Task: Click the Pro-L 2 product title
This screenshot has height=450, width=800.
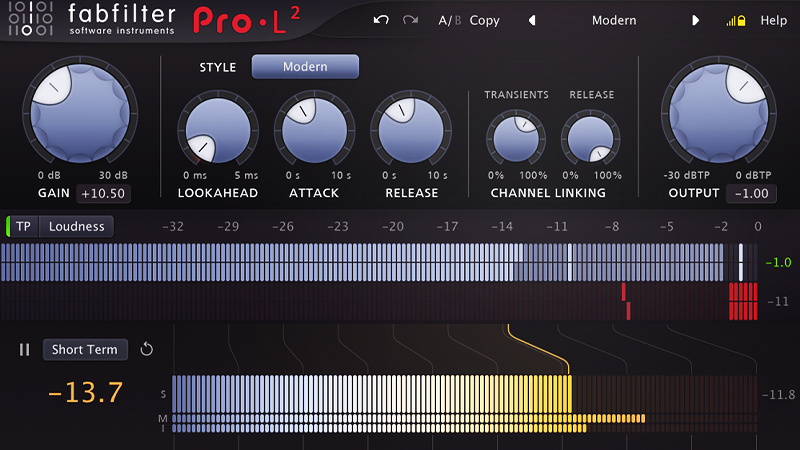Action: coord(246,20)
